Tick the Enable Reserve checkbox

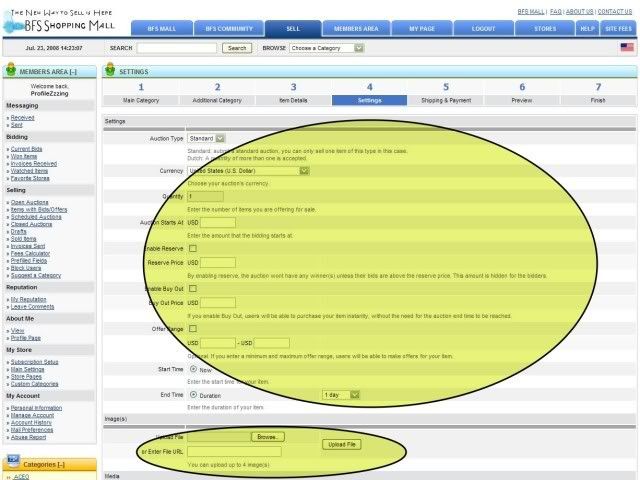[193, 248]
